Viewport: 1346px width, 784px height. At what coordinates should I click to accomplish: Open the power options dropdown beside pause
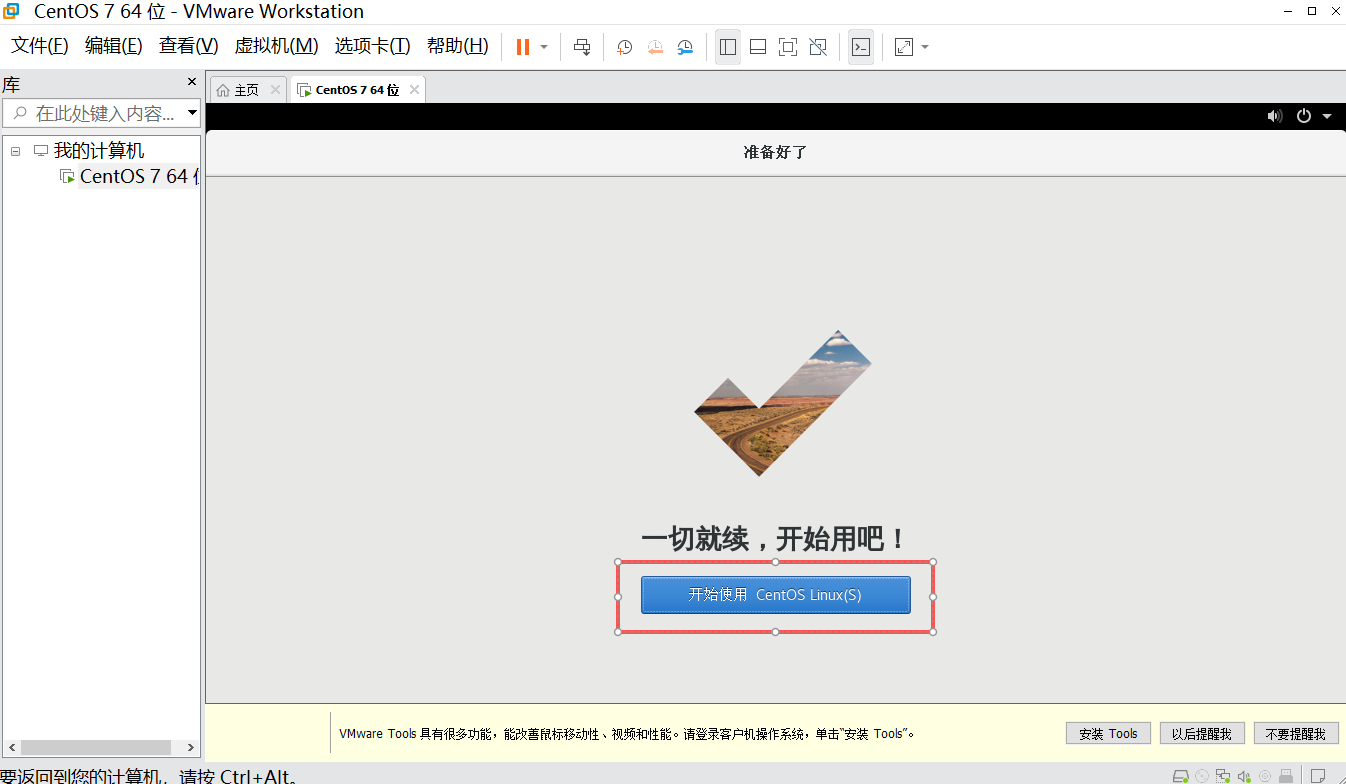point(544,47)
